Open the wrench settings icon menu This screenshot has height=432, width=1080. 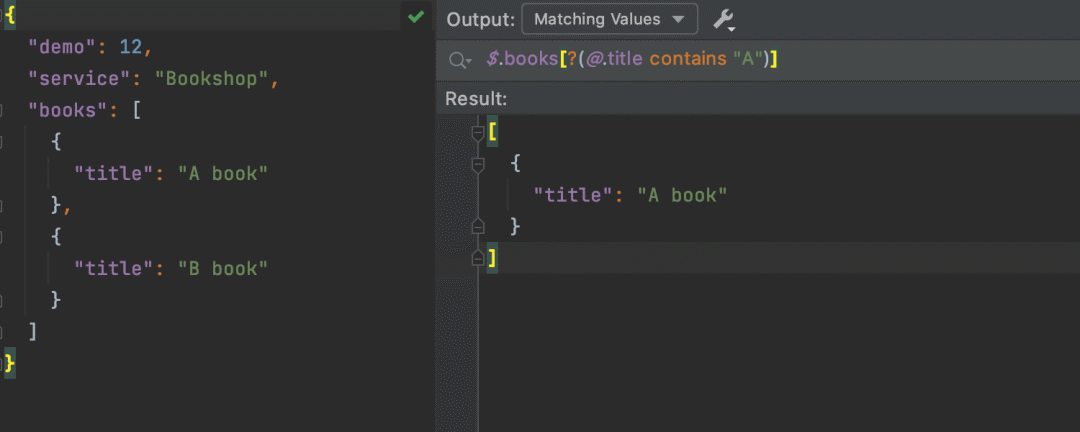pos(724,20)
